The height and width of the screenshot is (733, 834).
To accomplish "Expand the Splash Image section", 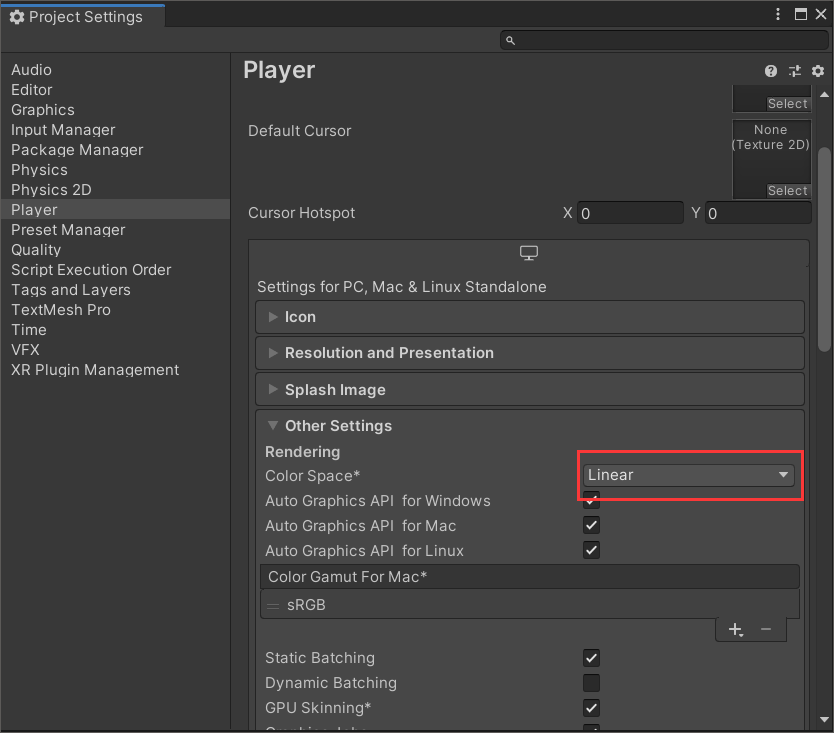I will pyautogui.click(x=530, y=390).
